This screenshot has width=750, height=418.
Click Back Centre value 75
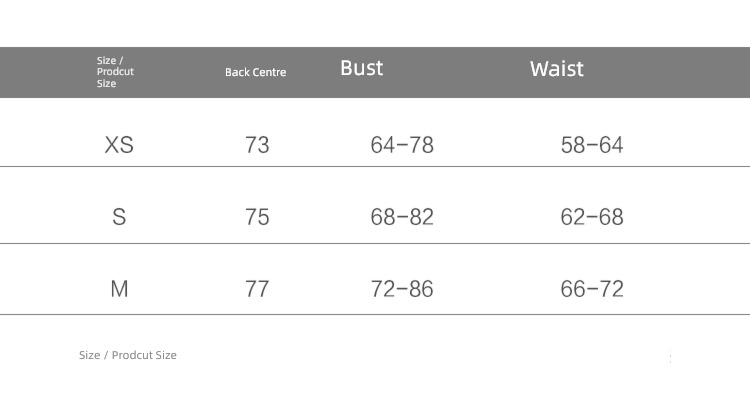point(257,217)
